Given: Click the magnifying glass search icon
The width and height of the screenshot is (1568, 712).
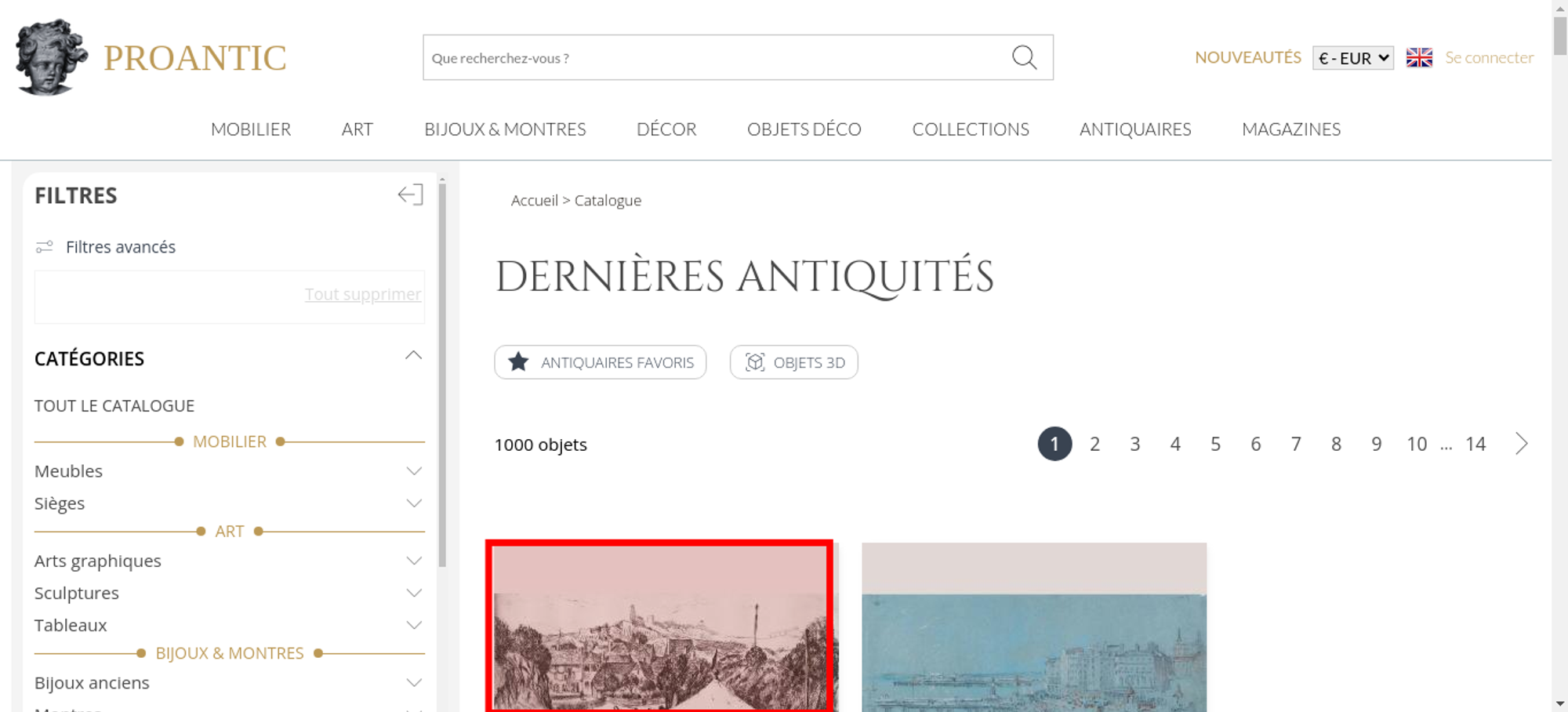Looking at the screenshot, I should coord(1024,57).
